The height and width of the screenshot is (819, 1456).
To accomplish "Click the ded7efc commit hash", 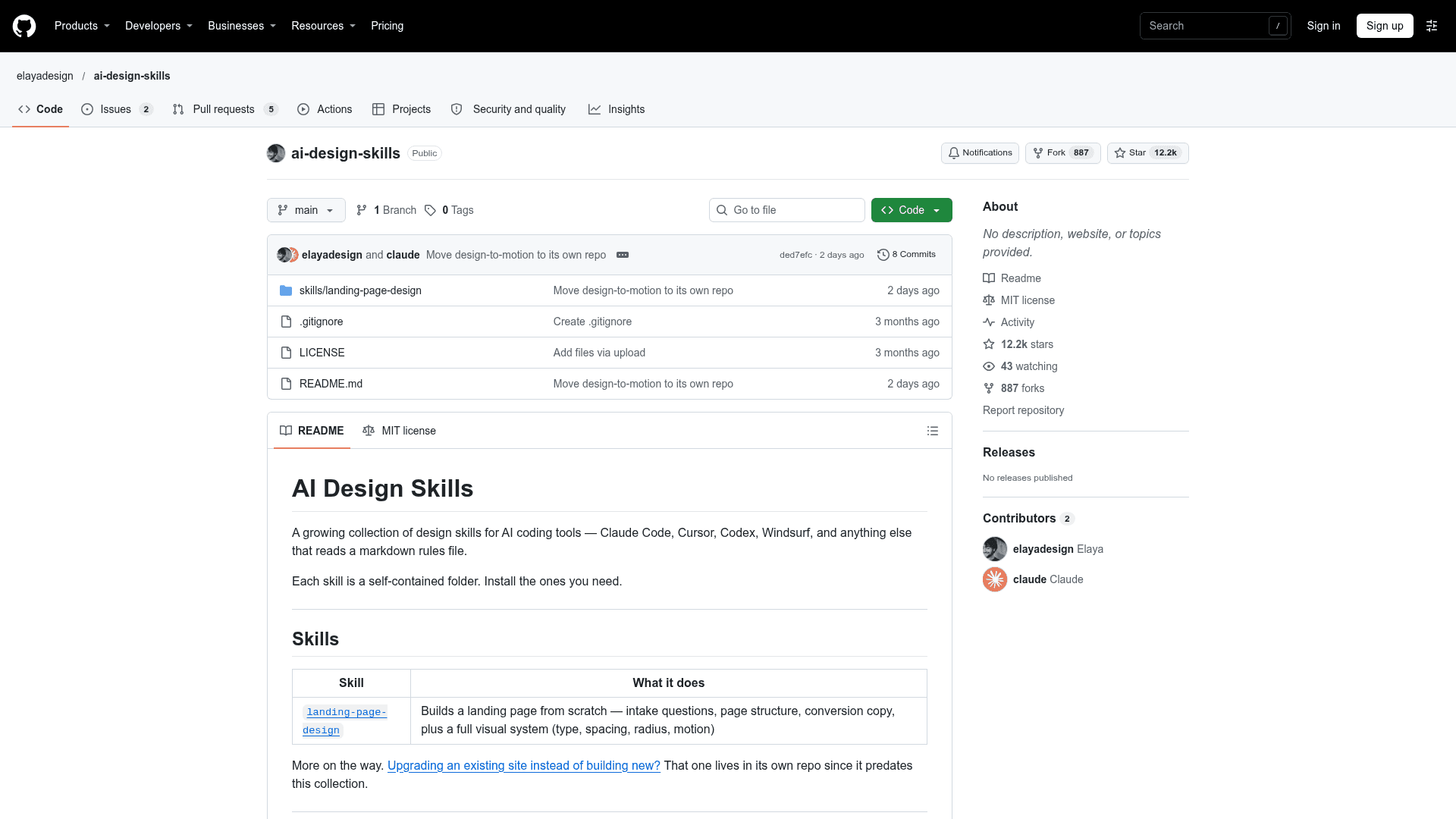I will pyautogui.click(x=795, y=255).
